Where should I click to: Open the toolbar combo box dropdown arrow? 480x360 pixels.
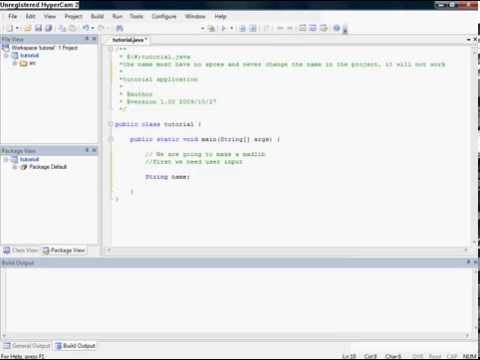[202, 29]
